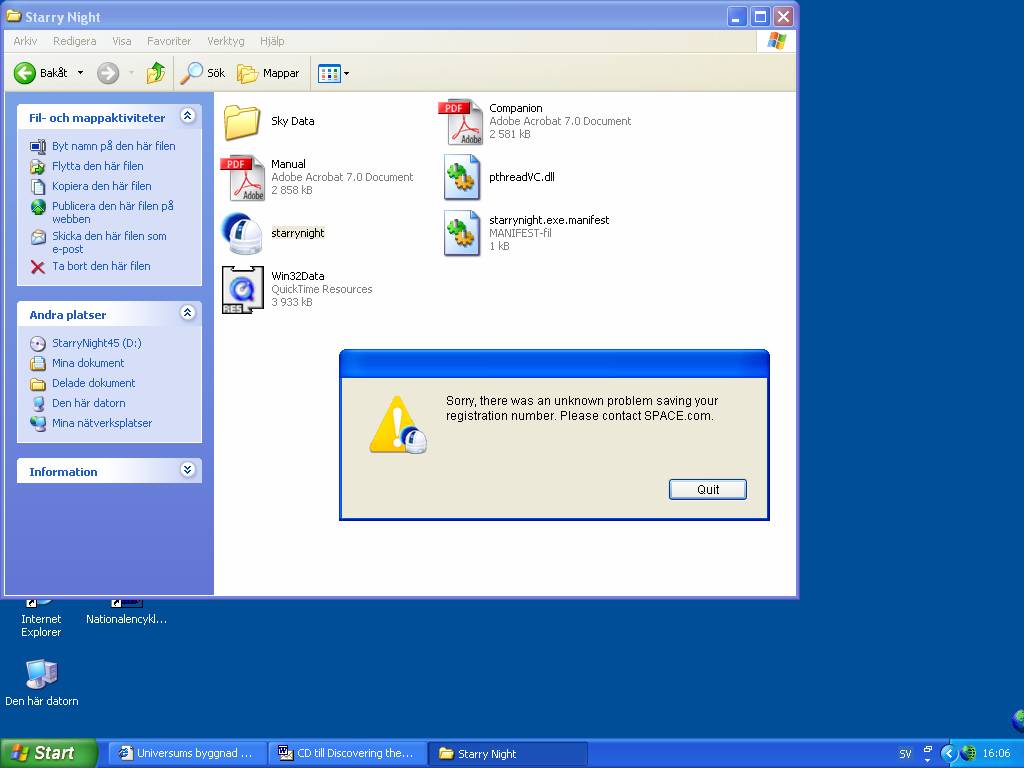Expand the Information panel
1024x768 pixels.
pos(187,470)
